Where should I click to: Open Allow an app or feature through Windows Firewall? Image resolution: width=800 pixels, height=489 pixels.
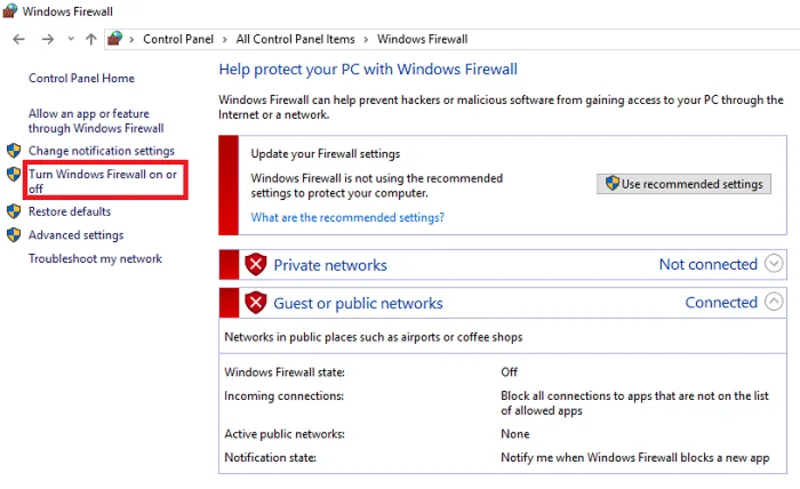point(96,121)
